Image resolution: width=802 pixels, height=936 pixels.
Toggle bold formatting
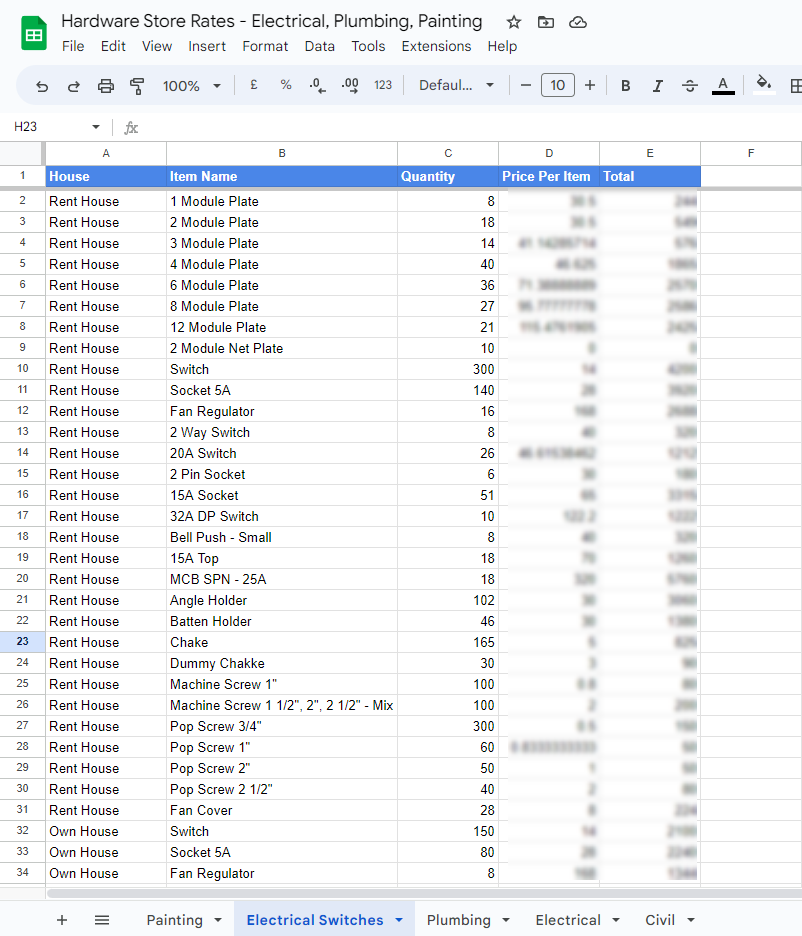(x=626, y=86)
